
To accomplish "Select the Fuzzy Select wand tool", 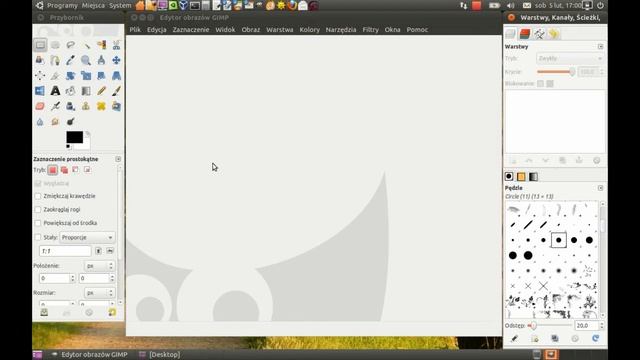I will [x=86, y=45].
